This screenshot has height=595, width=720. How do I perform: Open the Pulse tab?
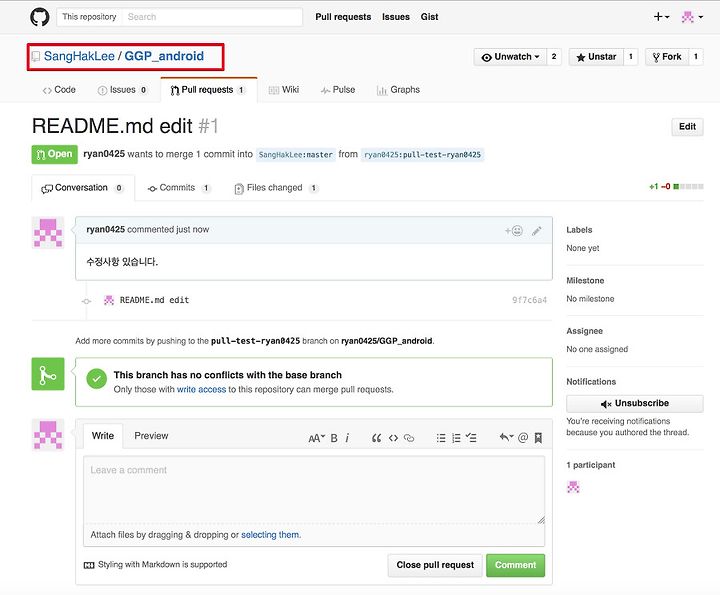pyautogui.click(x=338, y=90)
